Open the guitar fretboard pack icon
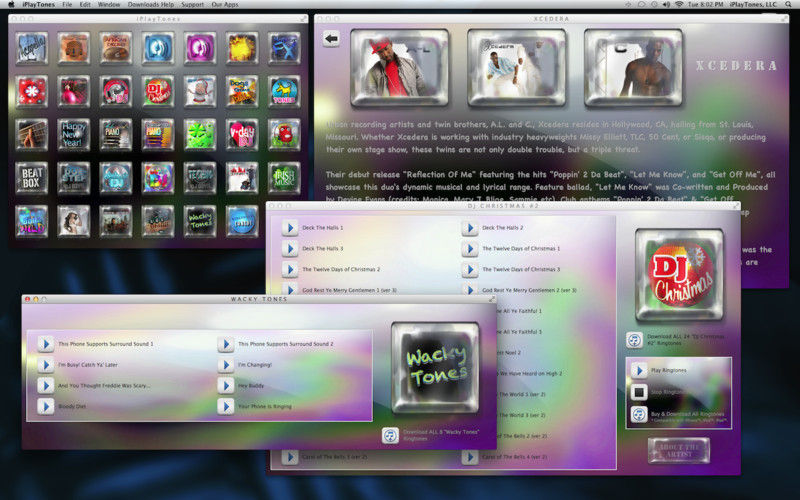 pos(32,135)
